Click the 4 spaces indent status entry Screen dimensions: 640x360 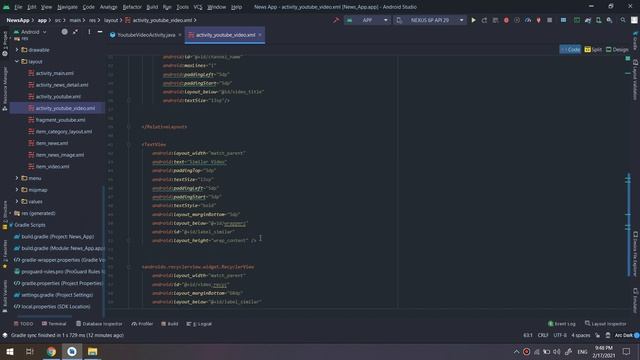[581, 335]
